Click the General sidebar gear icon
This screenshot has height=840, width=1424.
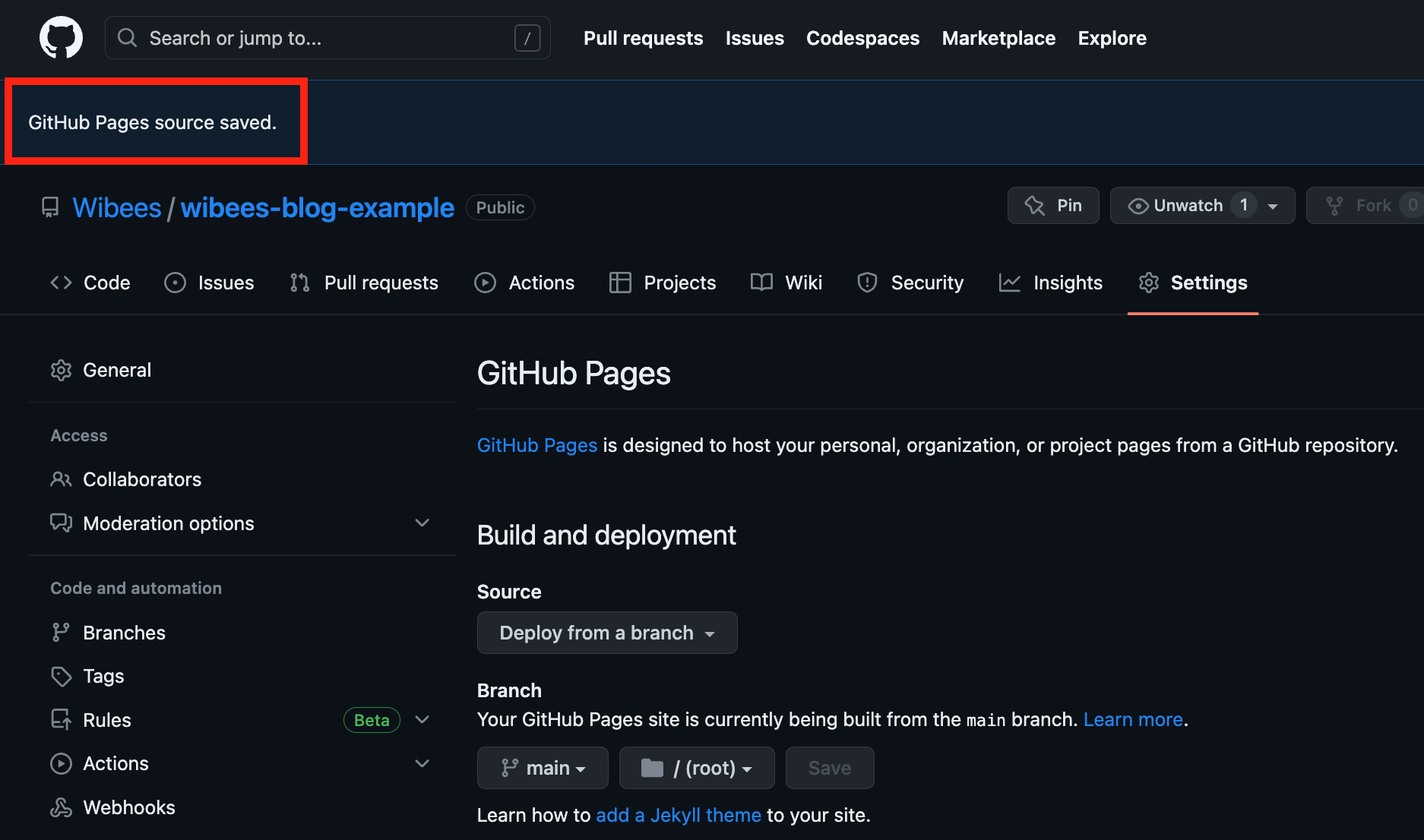[61, 370]
